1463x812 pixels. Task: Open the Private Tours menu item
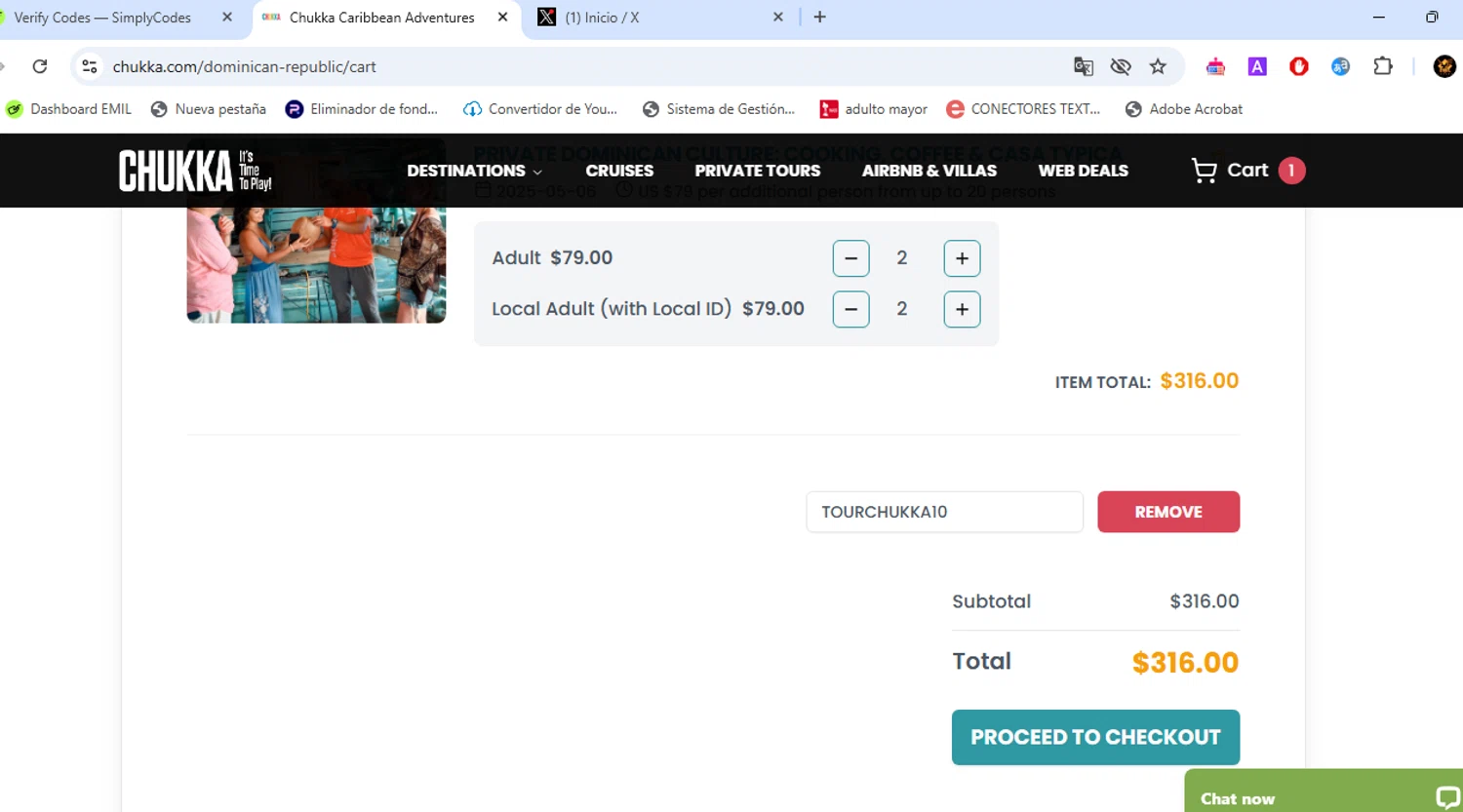[758, 171]
